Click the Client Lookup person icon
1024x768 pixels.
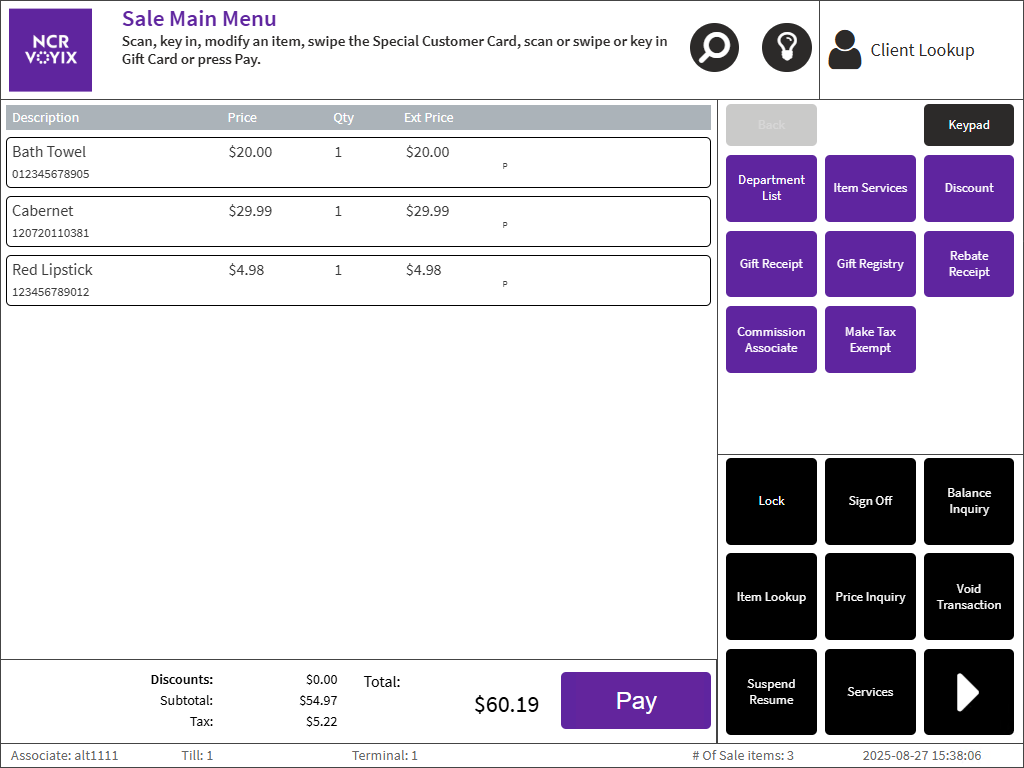[845, 50]
